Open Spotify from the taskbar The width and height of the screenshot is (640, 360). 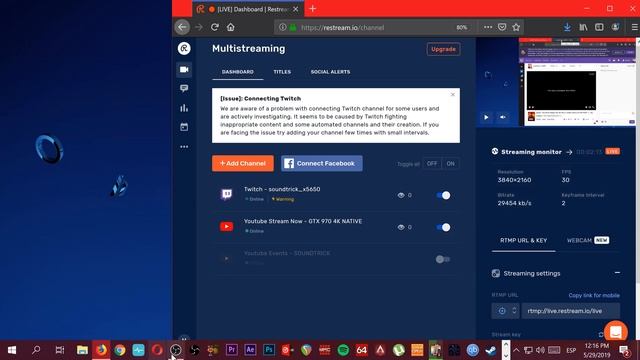(343, 350)
